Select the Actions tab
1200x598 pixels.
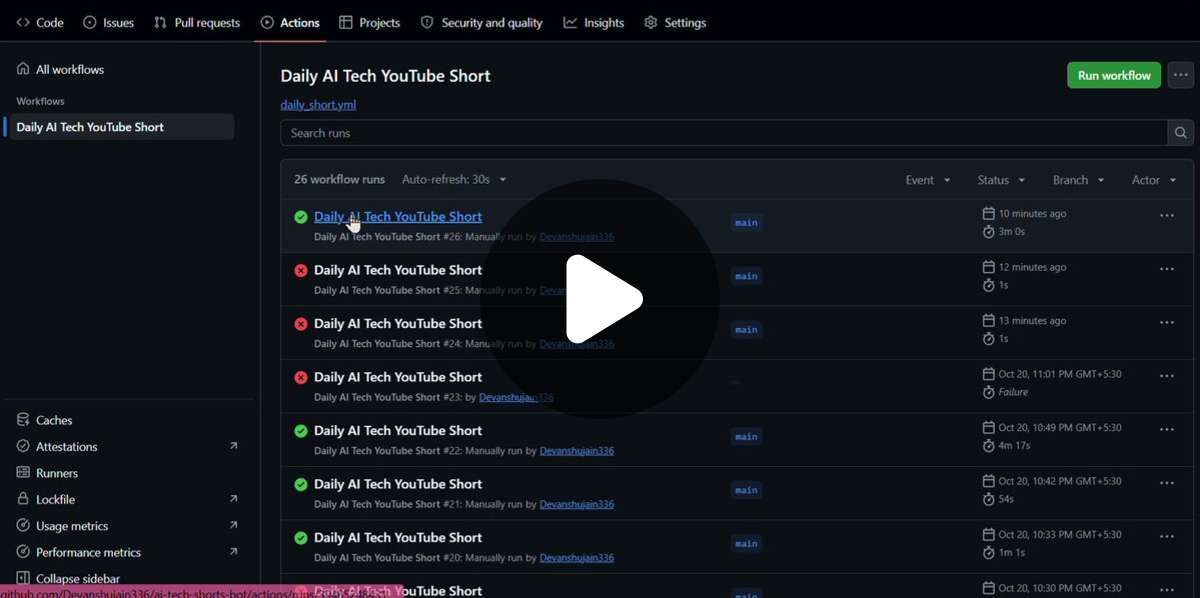[290, 22]
